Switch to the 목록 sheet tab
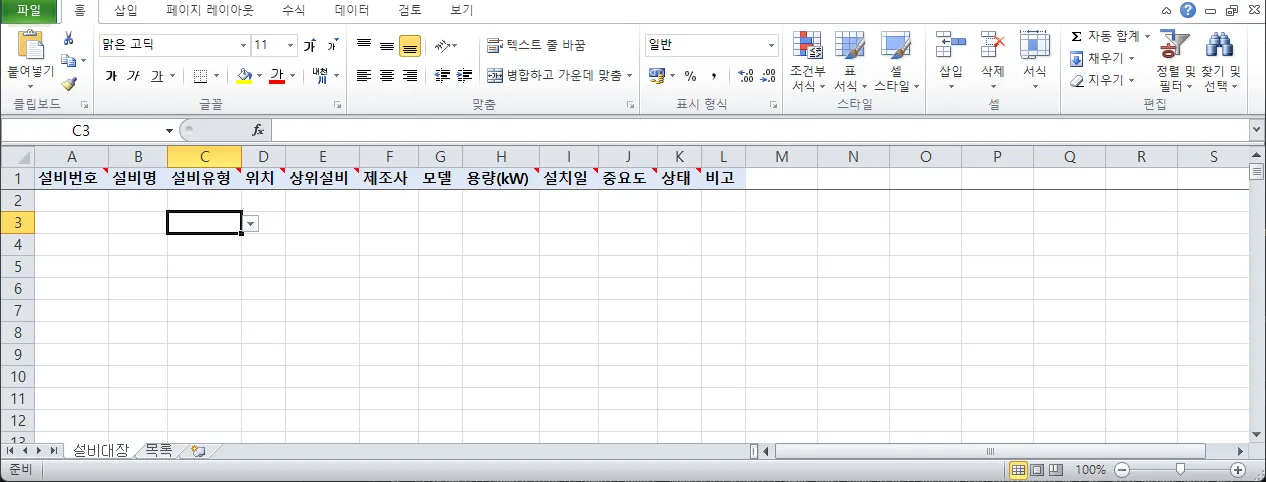The image size is (1266, 482). [158, 451]
